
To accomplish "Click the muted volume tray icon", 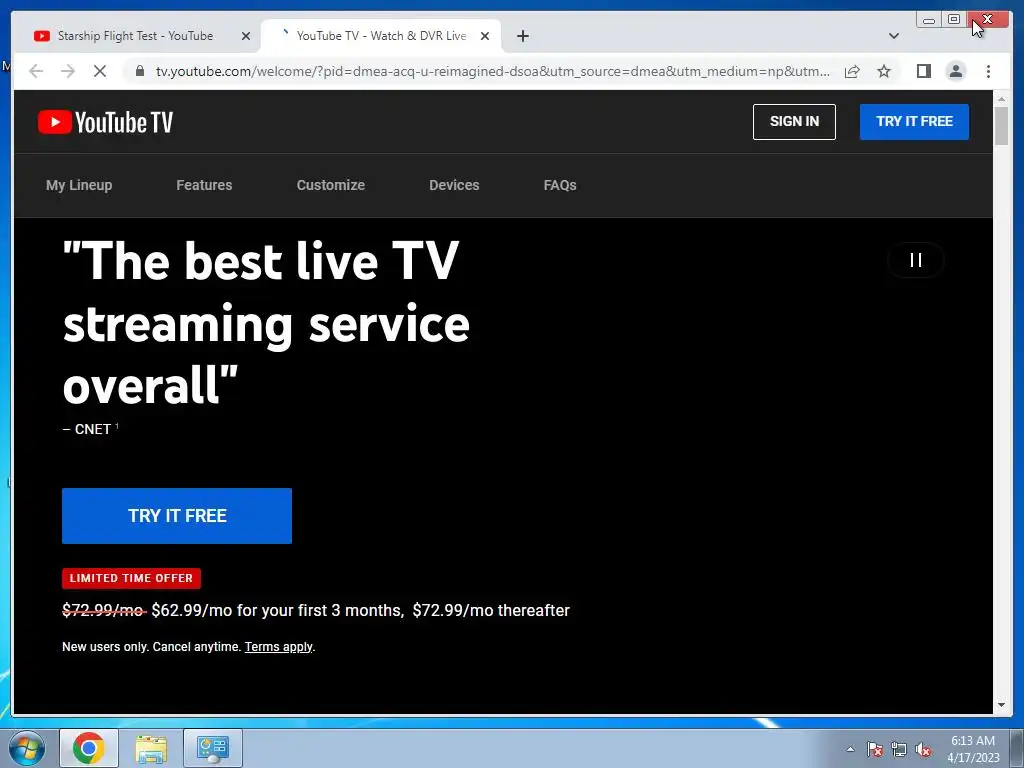I will point(923,749).
